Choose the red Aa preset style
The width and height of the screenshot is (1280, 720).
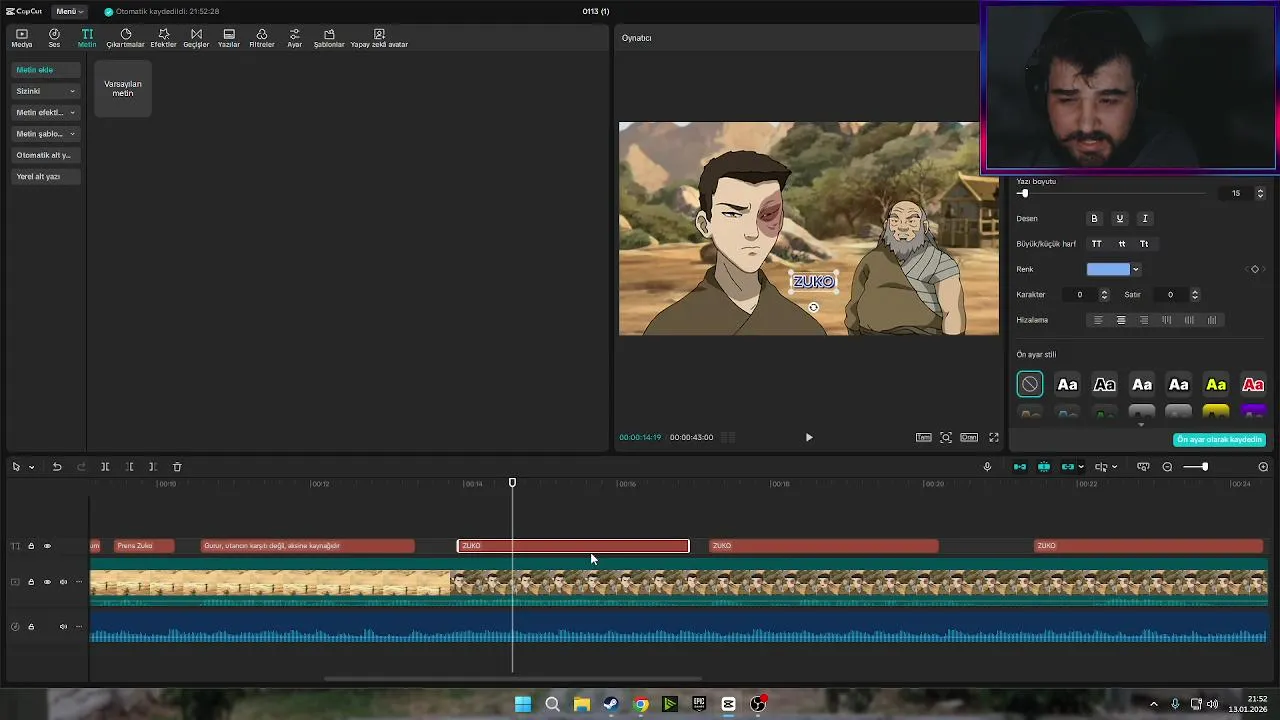click(1253, 385)
